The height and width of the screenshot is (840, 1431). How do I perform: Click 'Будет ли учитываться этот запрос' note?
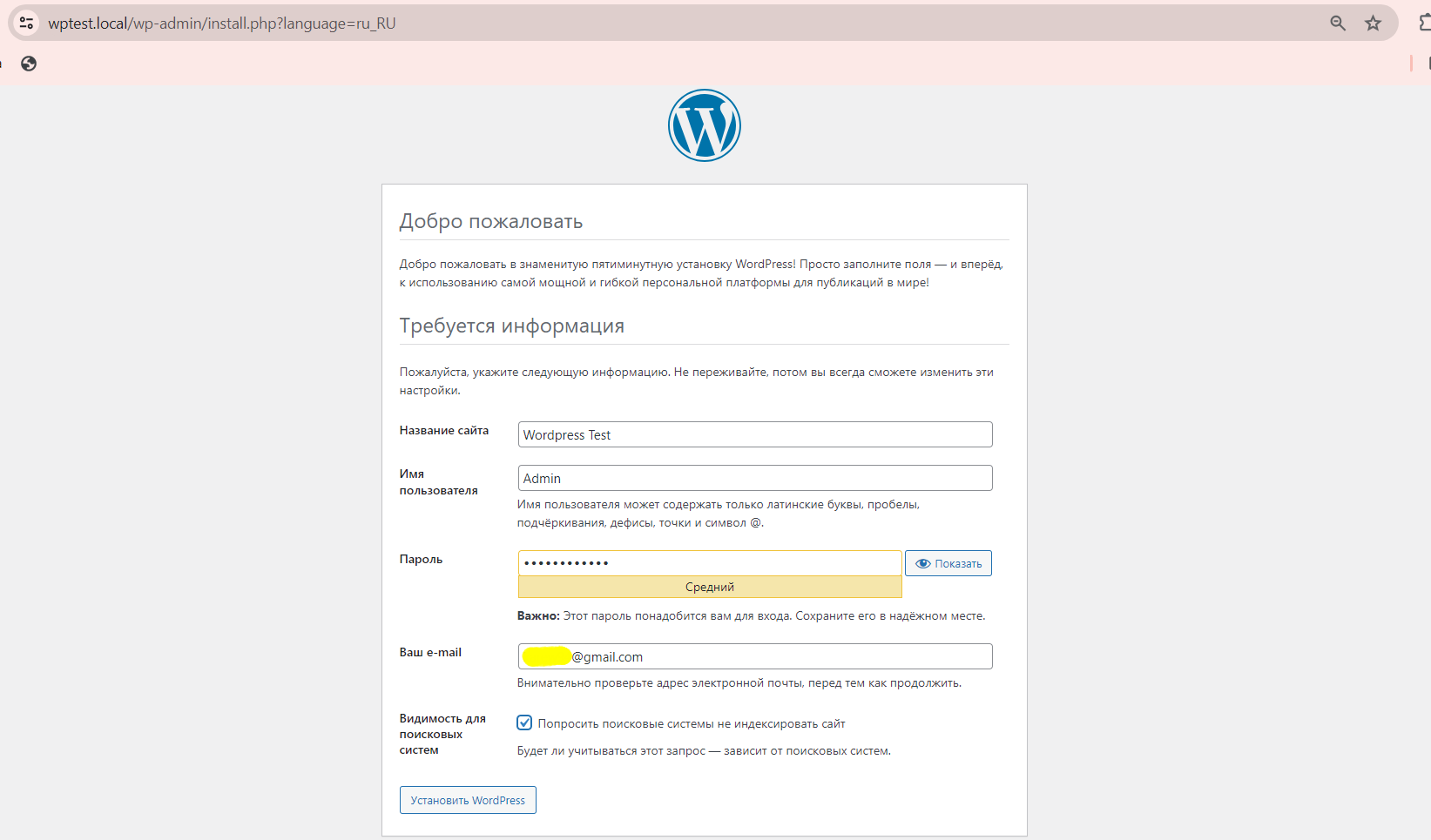(x=704, y=750)
